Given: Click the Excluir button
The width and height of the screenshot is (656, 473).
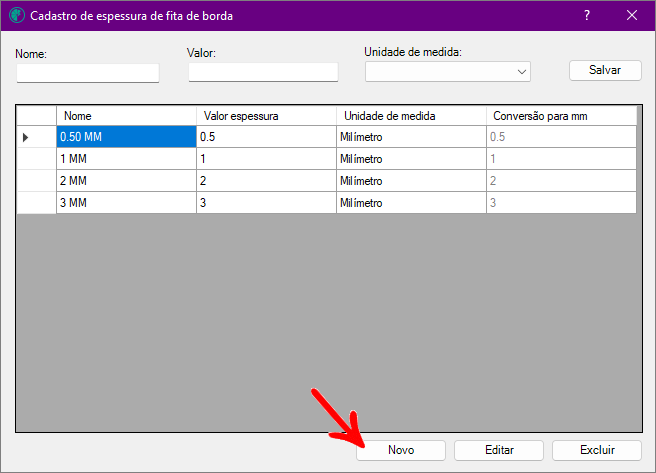Looking at the screenshot, I should click(x=597, y=450).
